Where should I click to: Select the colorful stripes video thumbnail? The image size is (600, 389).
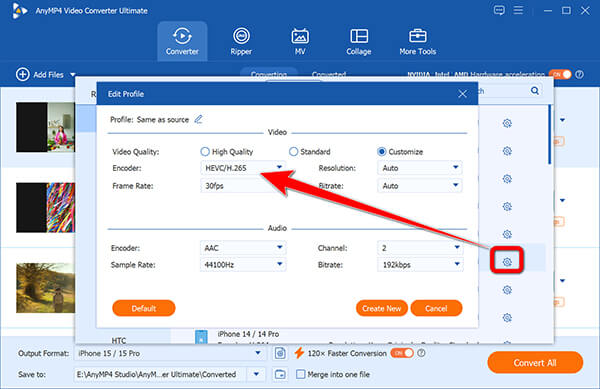point(46,207)
